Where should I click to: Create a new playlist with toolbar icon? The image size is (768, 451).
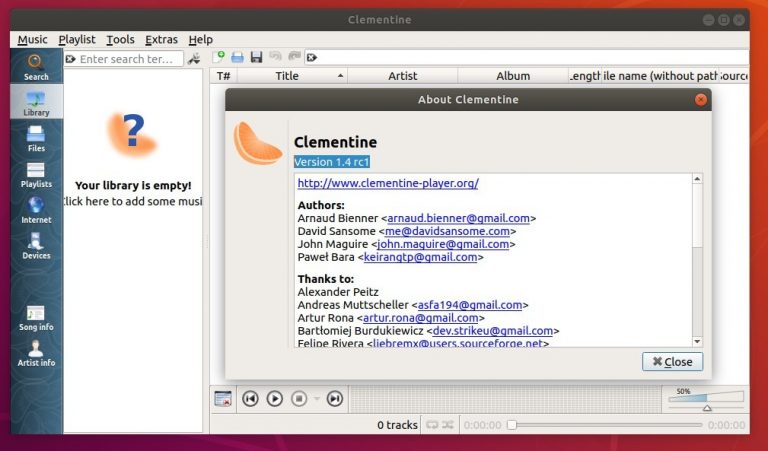[218, 57]
